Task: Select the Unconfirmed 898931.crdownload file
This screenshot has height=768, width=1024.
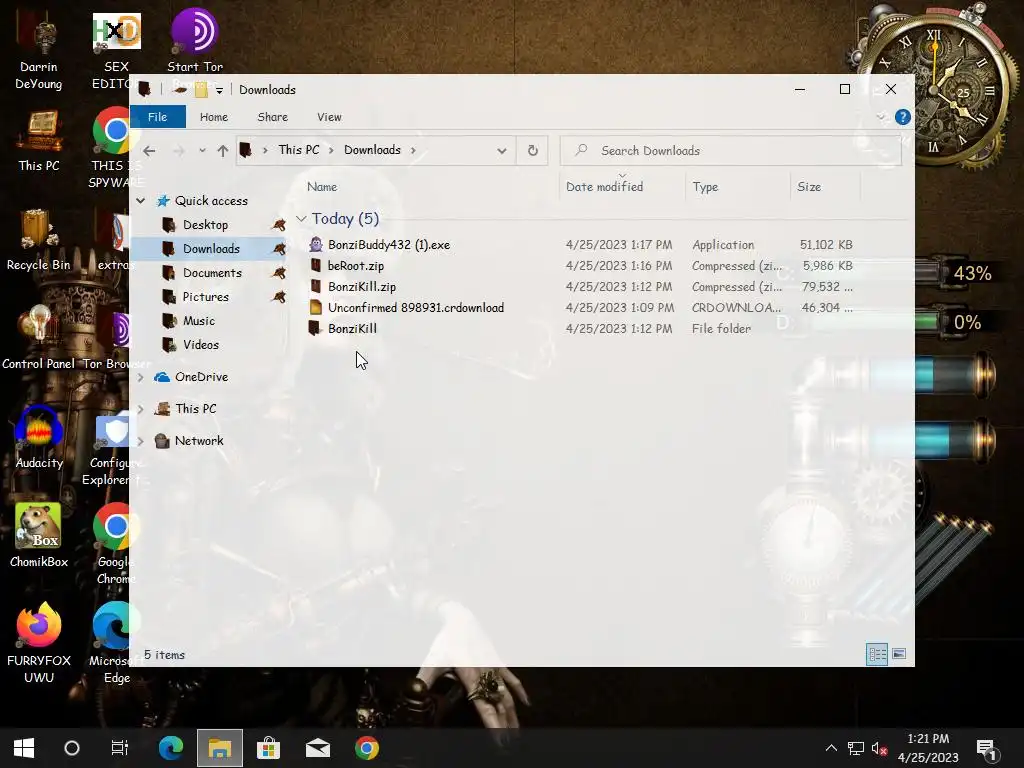Action: (415, 308)
